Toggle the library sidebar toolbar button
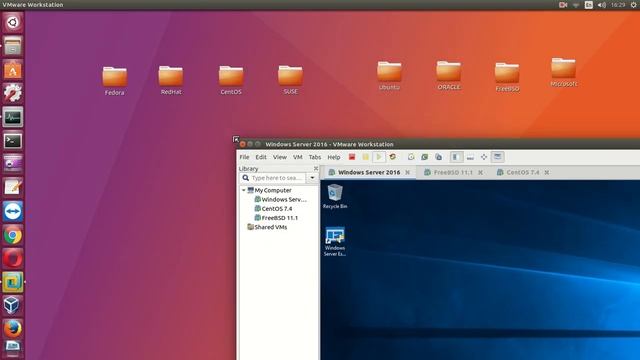The width and height of the screenshot is (640, 360). [x=456, y=157]
